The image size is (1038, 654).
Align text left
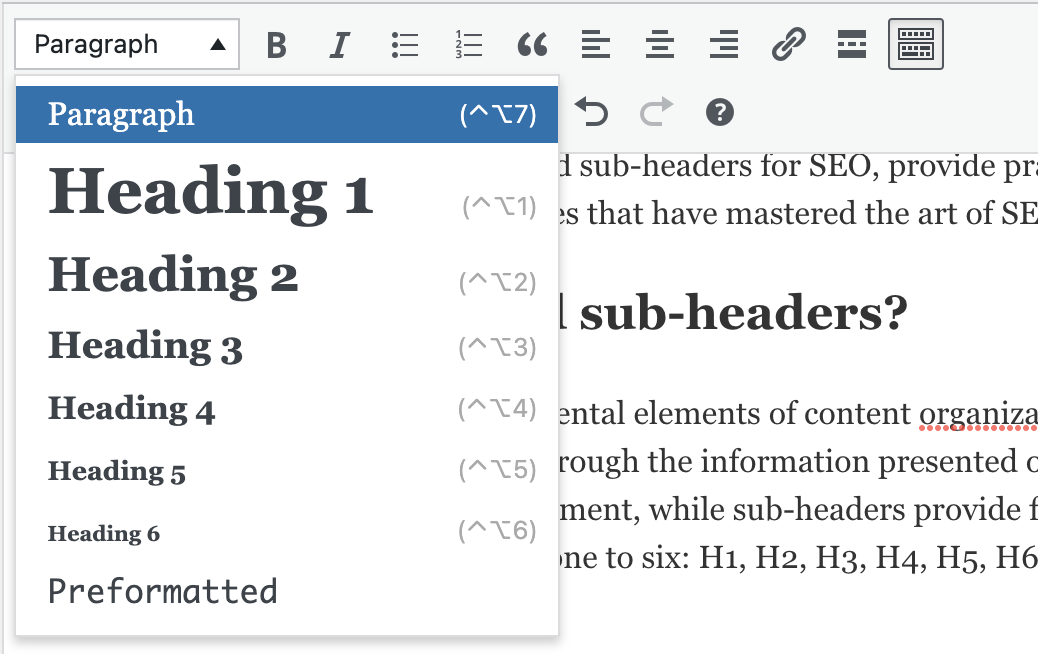click(x=596, y=45)
